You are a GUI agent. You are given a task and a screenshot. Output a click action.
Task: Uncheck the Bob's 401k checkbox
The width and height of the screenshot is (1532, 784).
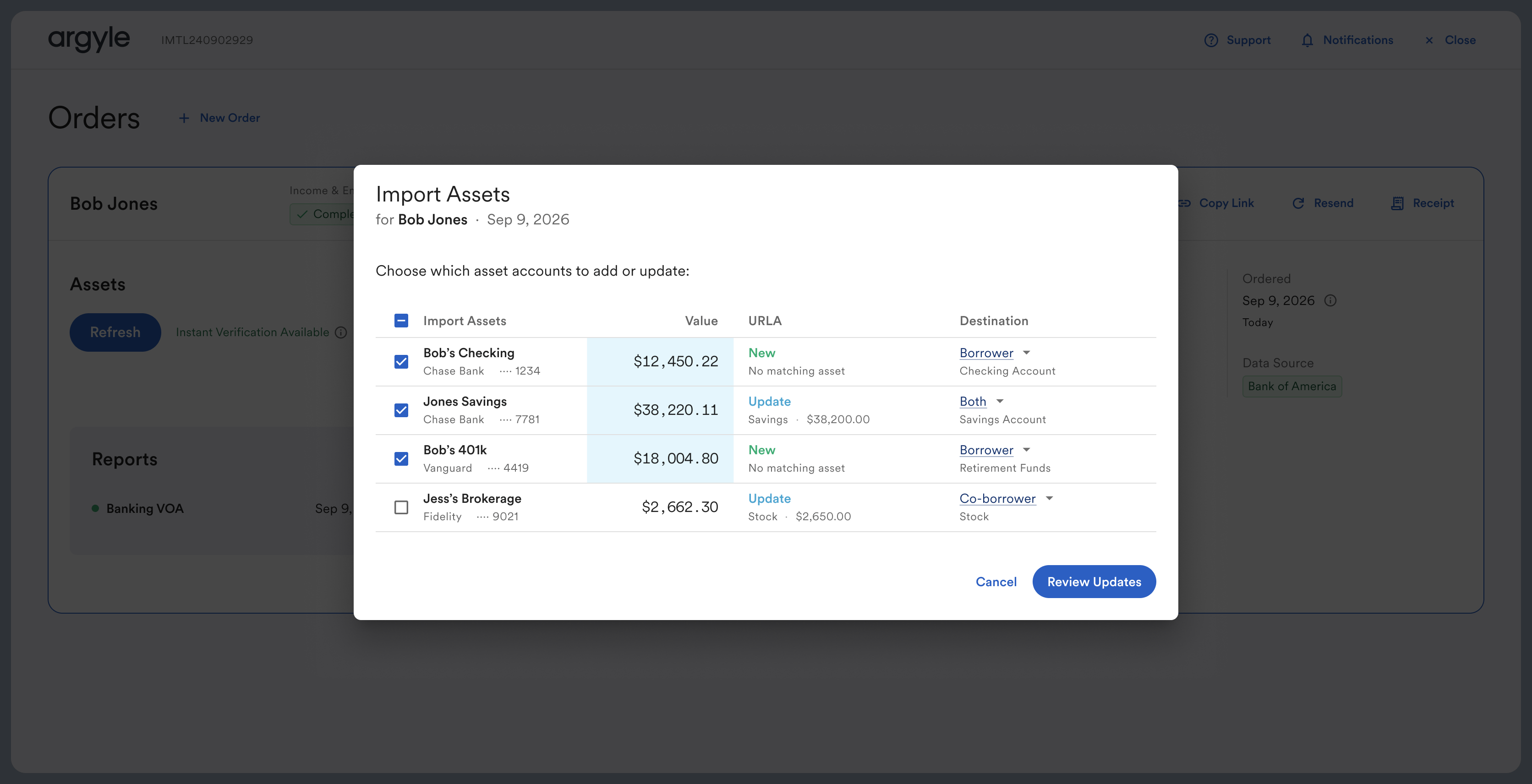click(401, 459)
